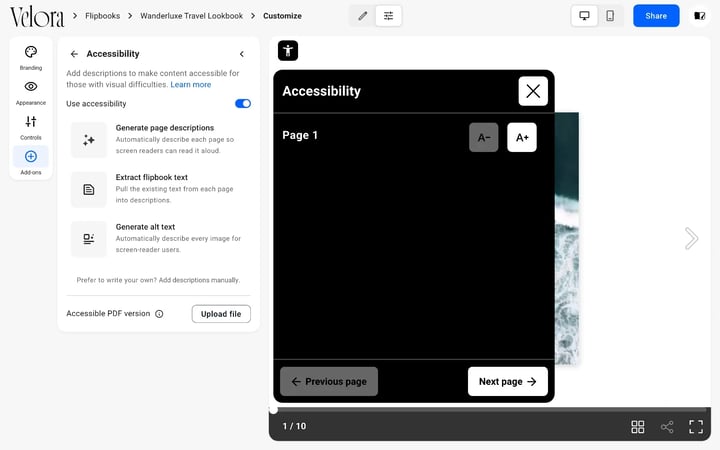
Task: Toggle the theme contrast icon at top right
Action: (699, 16)
